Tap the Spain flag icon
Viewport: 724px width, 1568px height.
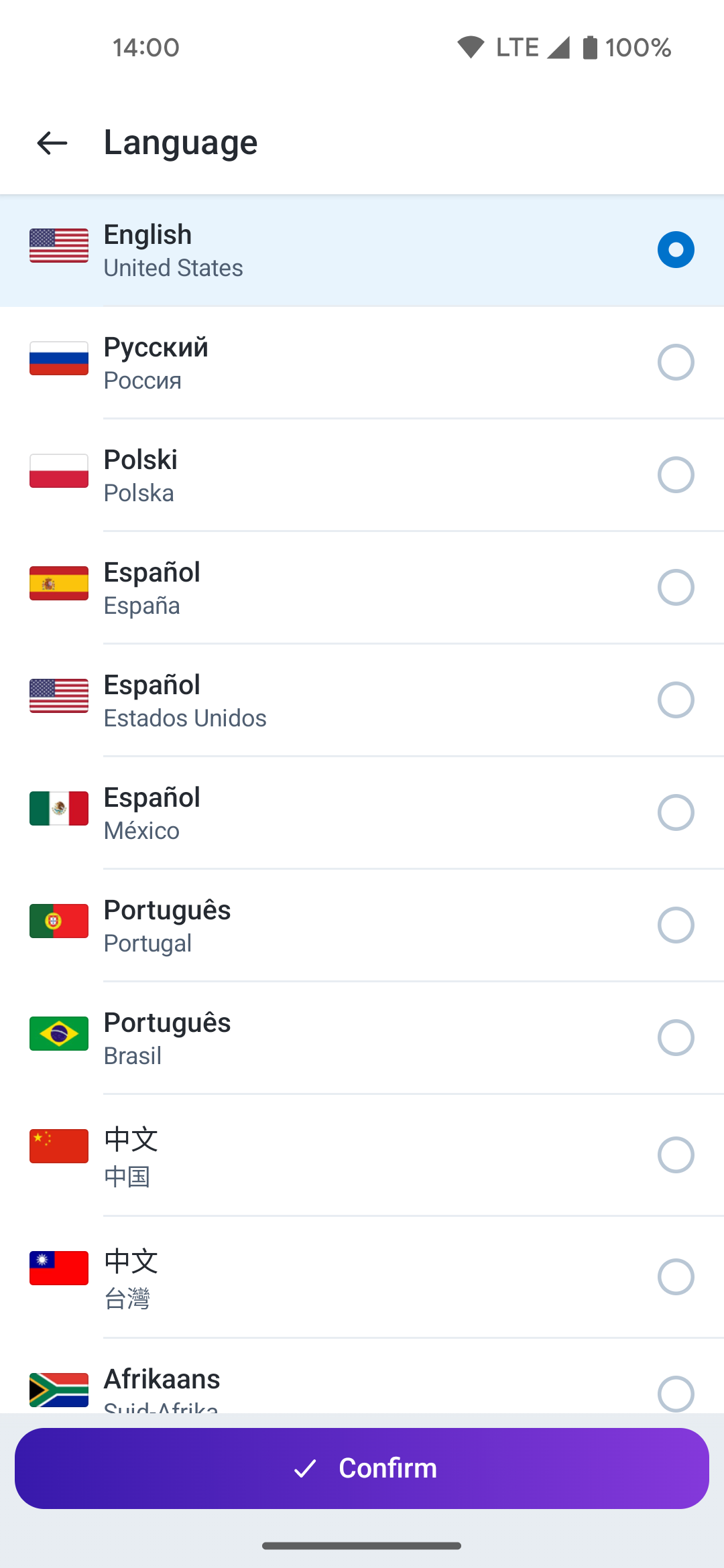(x=59, y=584)
